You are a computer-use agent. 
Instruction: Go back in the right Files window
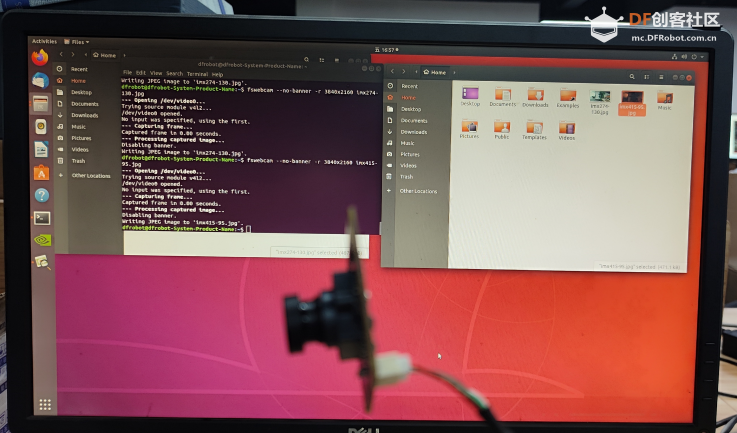392,71
